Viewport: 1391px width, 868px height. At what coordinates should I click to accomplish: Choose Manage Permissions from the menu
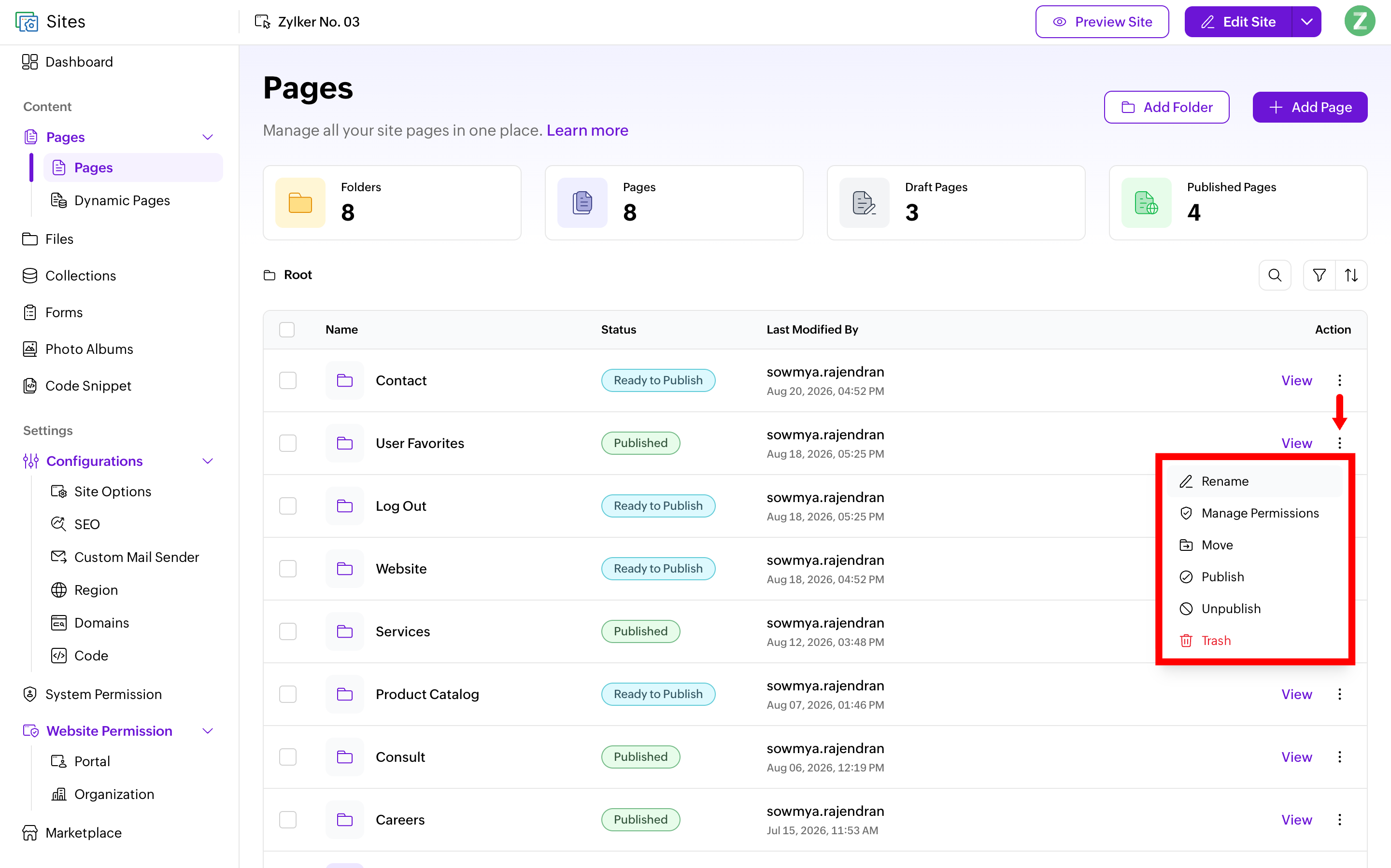(1255, 513)
